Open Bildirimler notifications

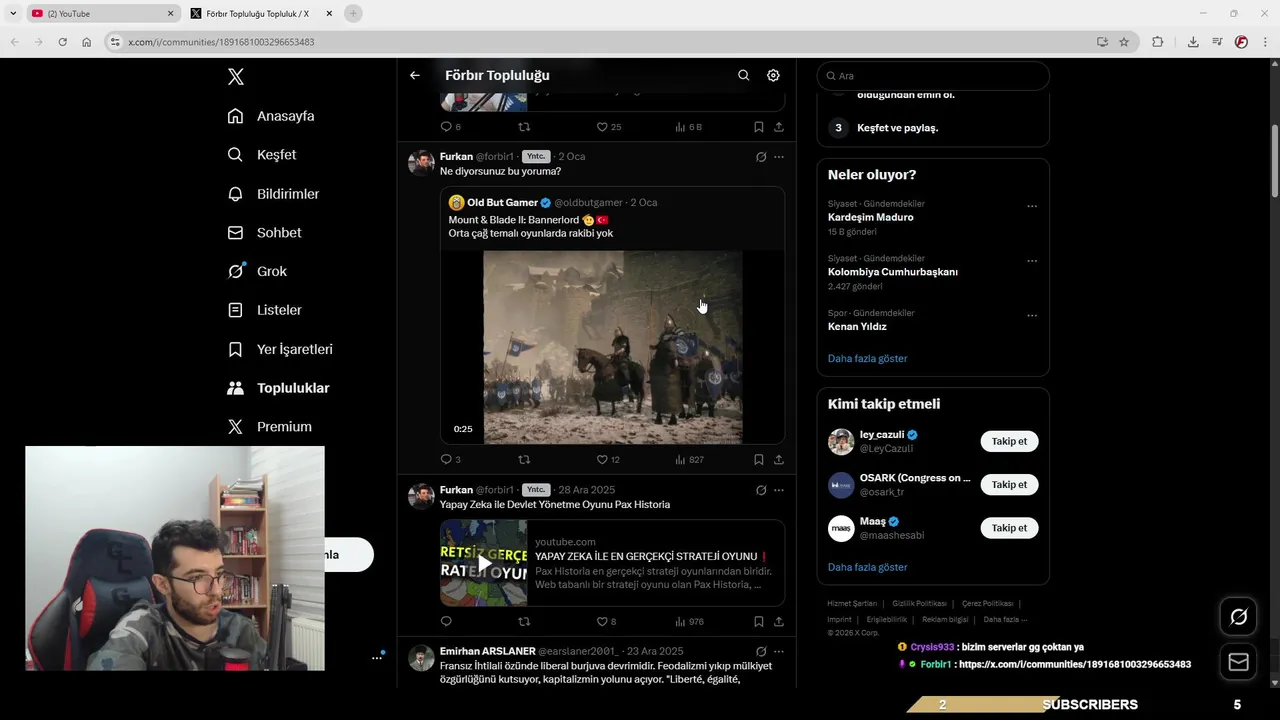pos(273,194)
